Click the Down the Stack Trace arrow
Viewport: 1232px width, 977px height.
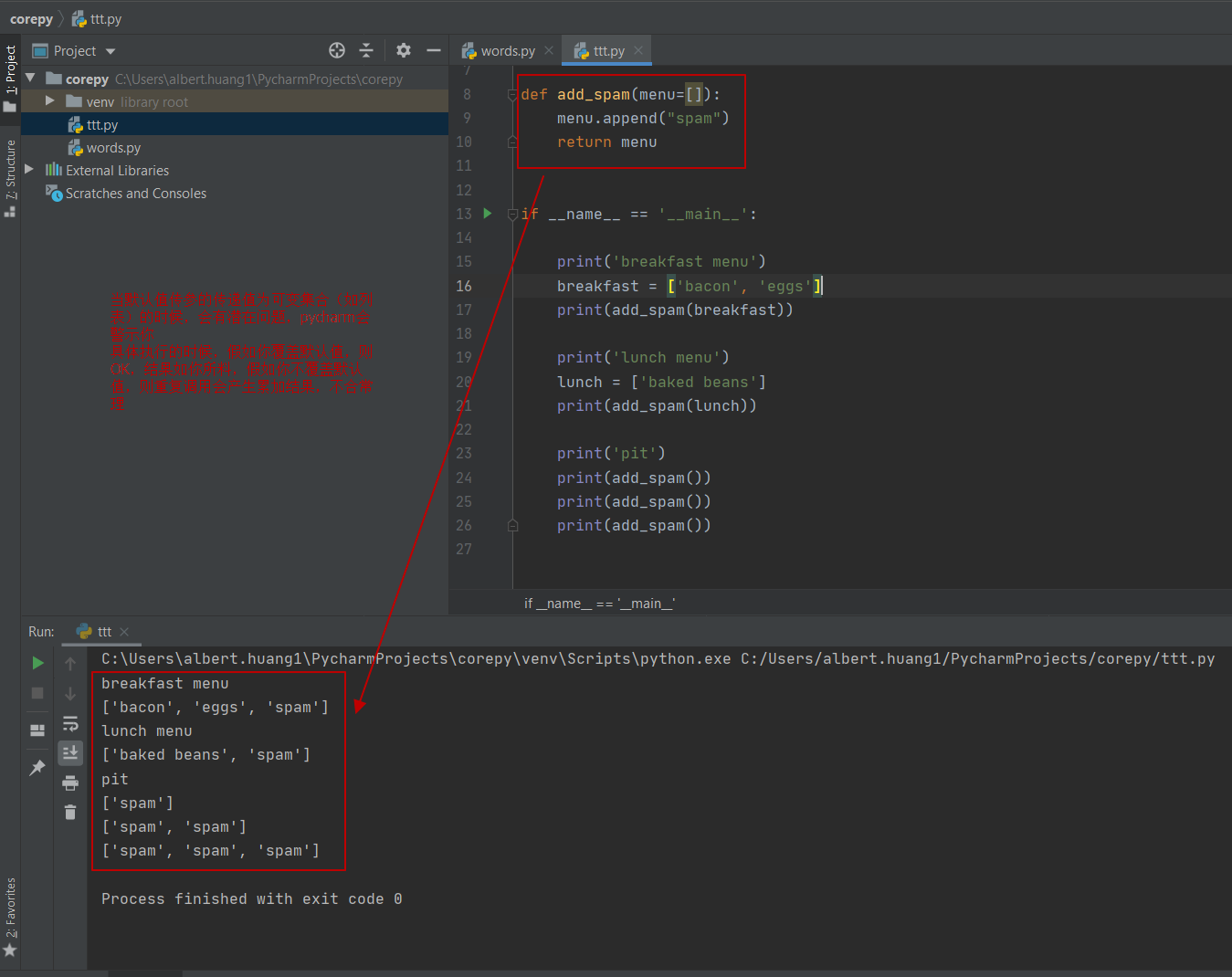pos(70,694)
